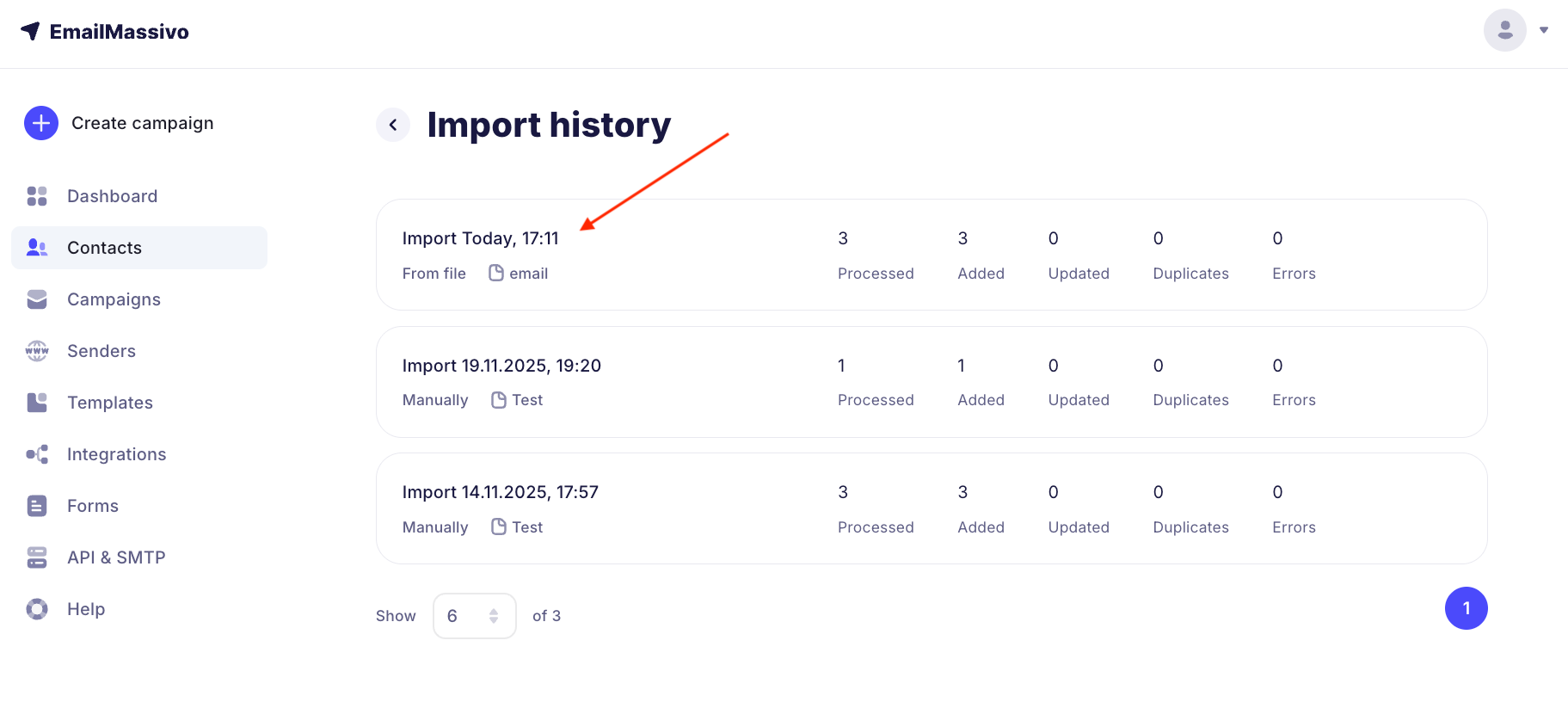Click the EmailMassivo paper plane logo

[31, 32]
